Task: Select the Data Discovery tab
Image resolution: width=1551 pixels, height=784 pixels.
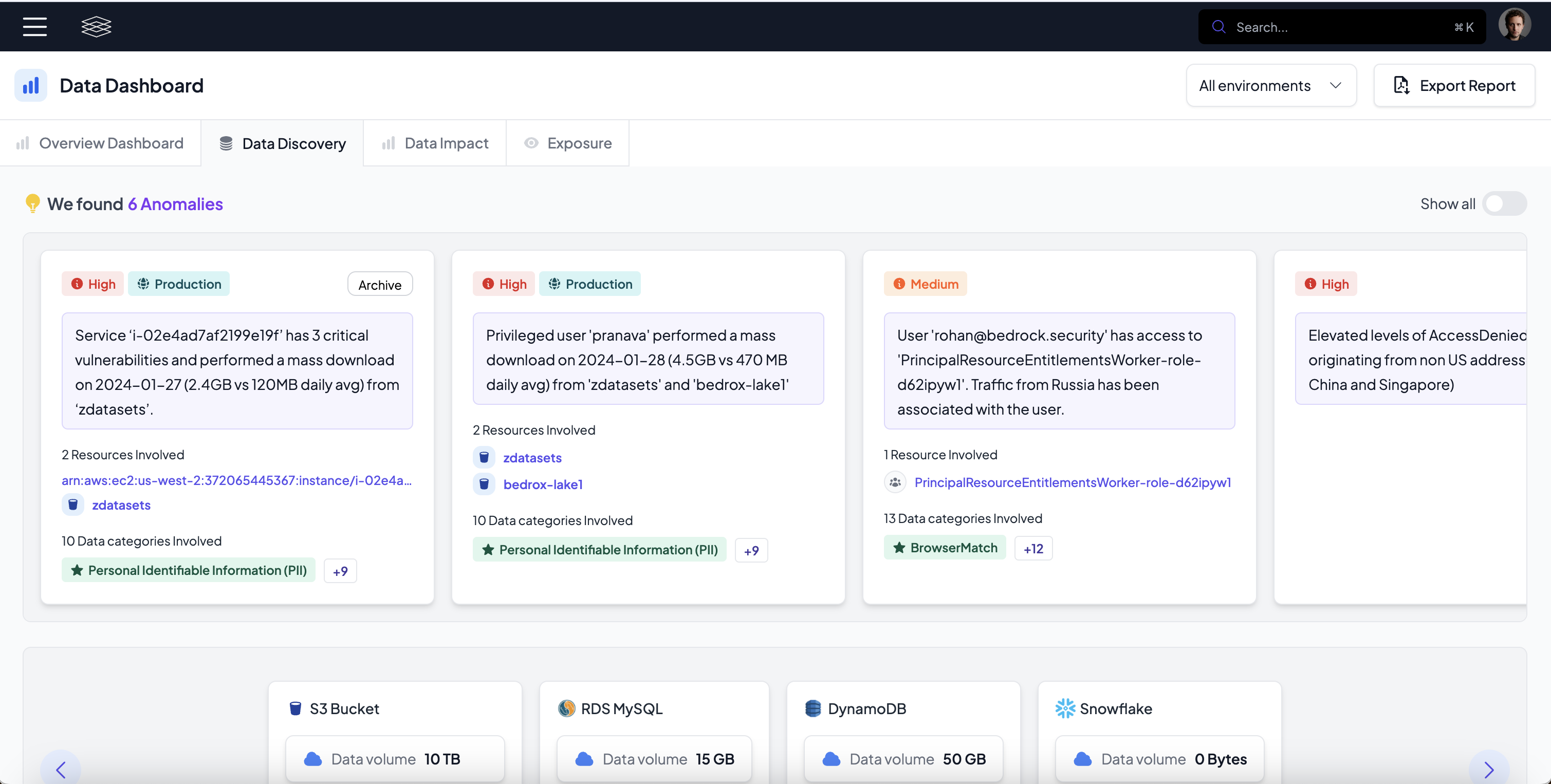Action: [282, 143]
